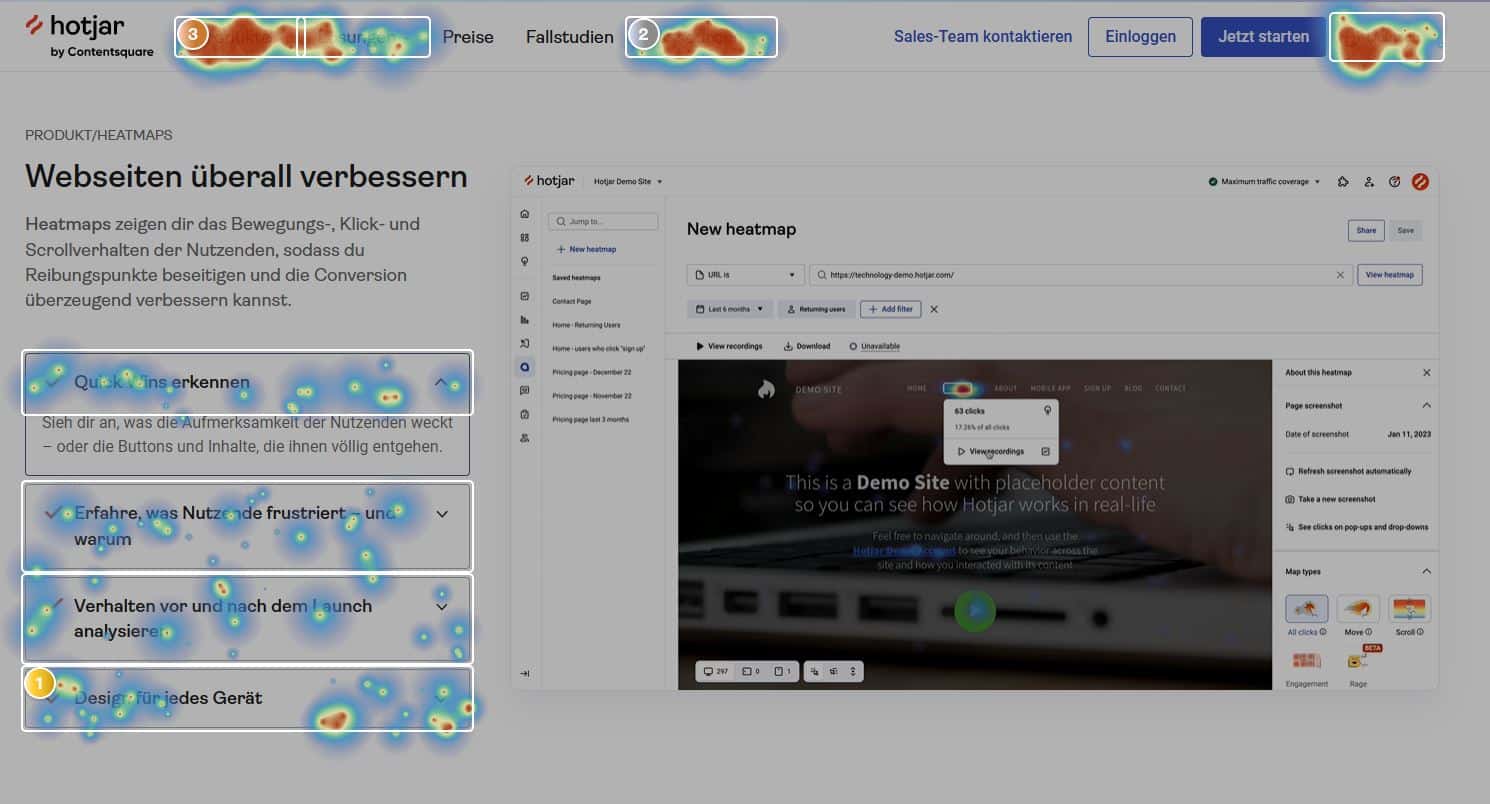Open the Contact Page saved heatmap
The image size is (1490, 804).
572,301
